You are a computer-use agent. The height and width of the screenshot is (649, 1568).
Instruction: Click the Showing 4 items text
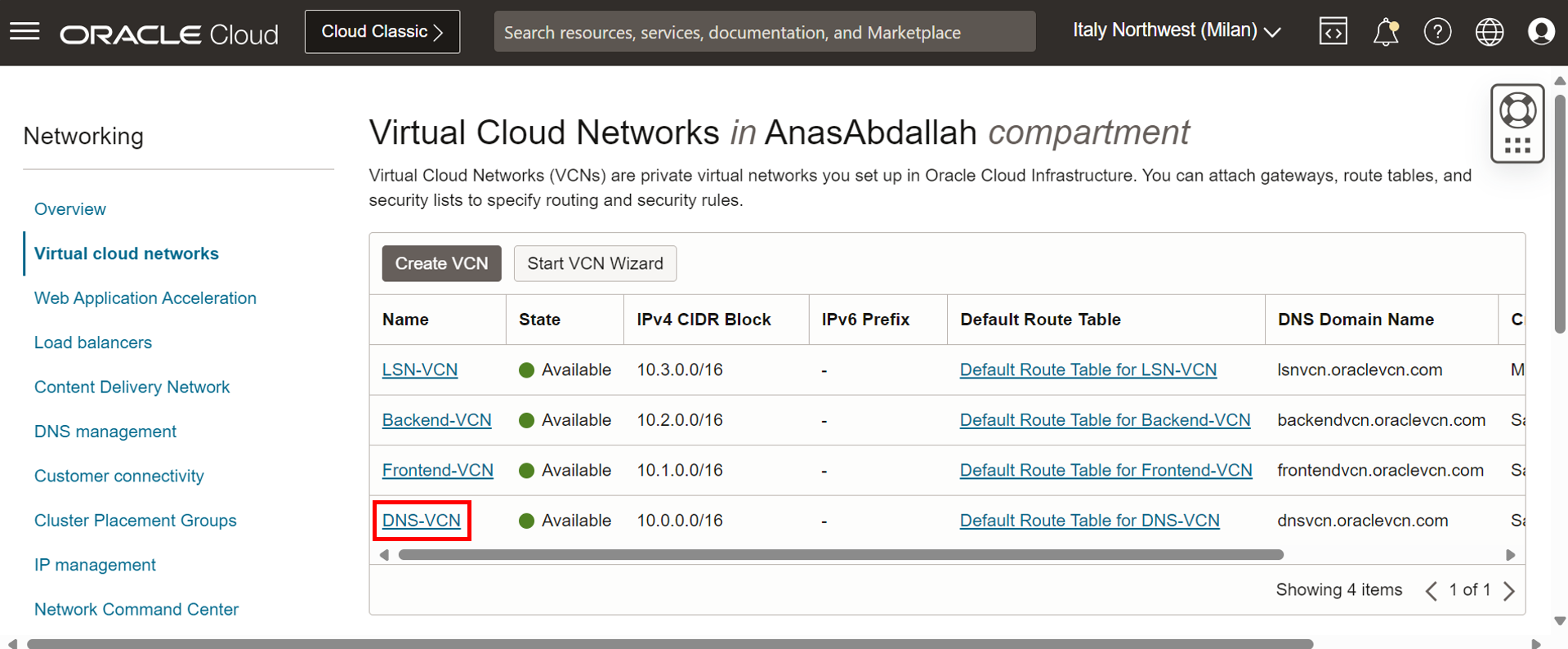pyautogui.click(x=1338, y=590)
